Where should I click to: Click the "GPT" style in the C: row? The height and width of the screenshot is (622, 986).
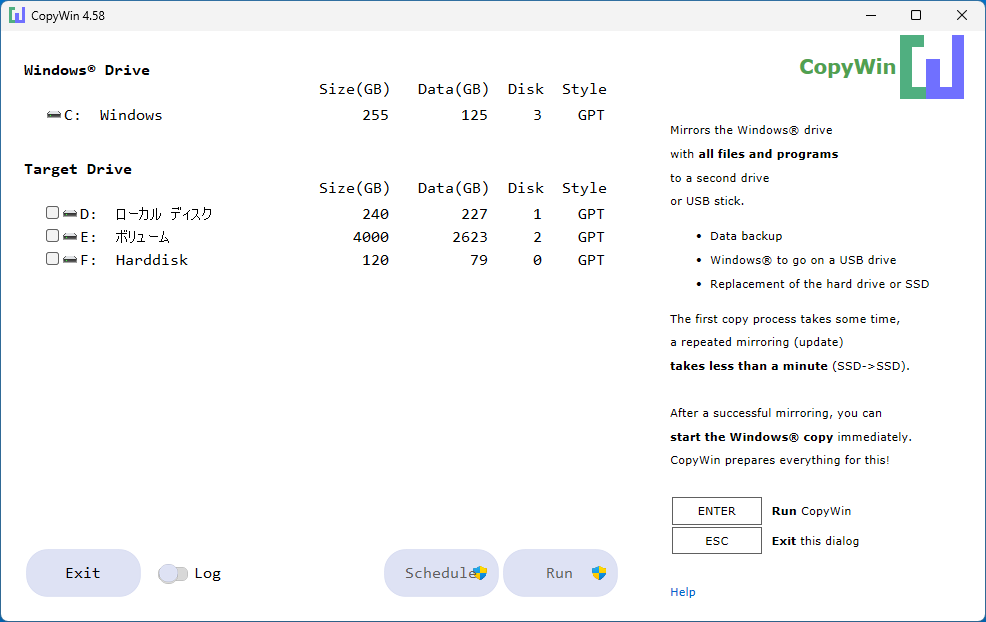pos(591,115)
